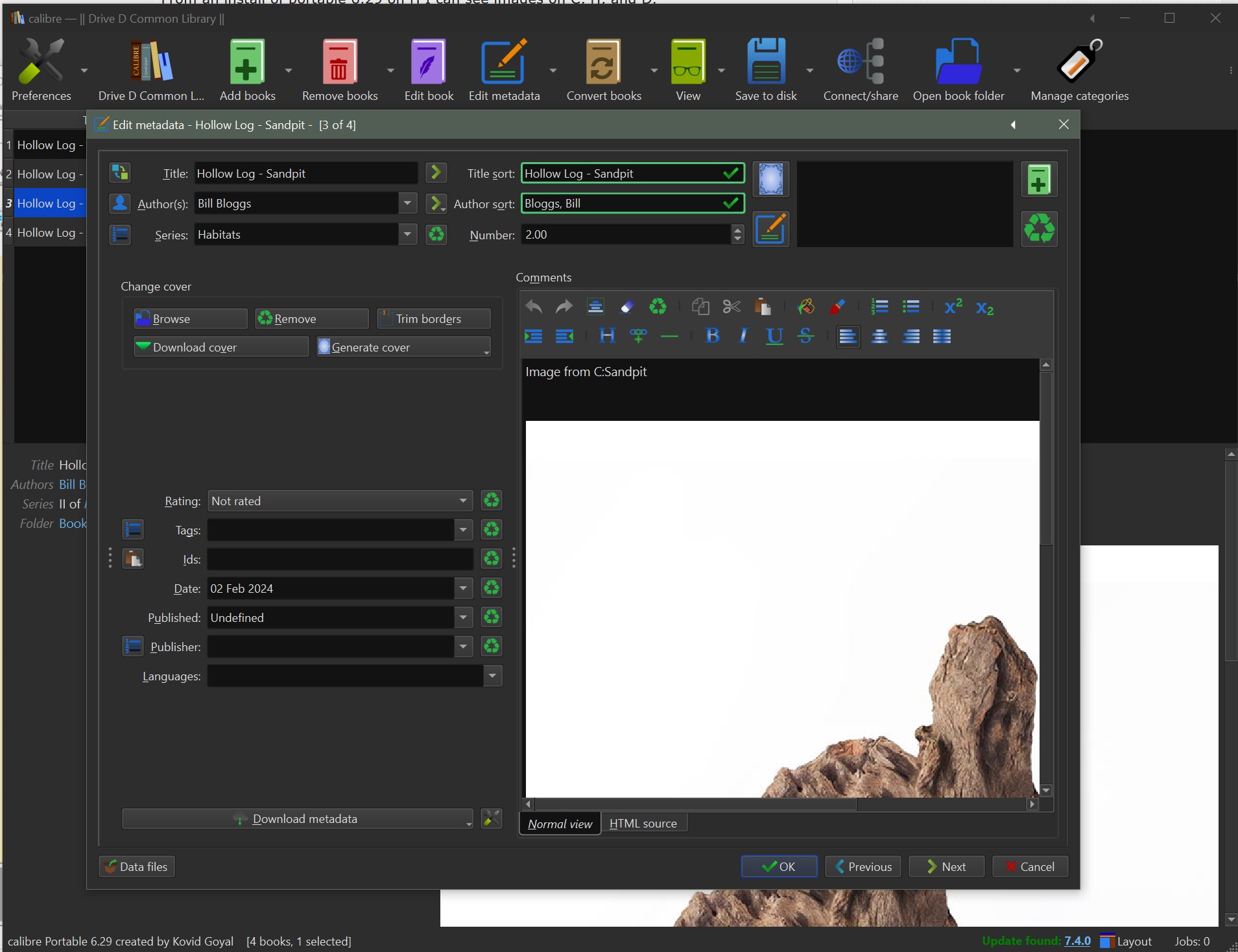This screenshot has width=1238, height=952.
Task: Insert a numbered list in comments
Action: (879, 307)
